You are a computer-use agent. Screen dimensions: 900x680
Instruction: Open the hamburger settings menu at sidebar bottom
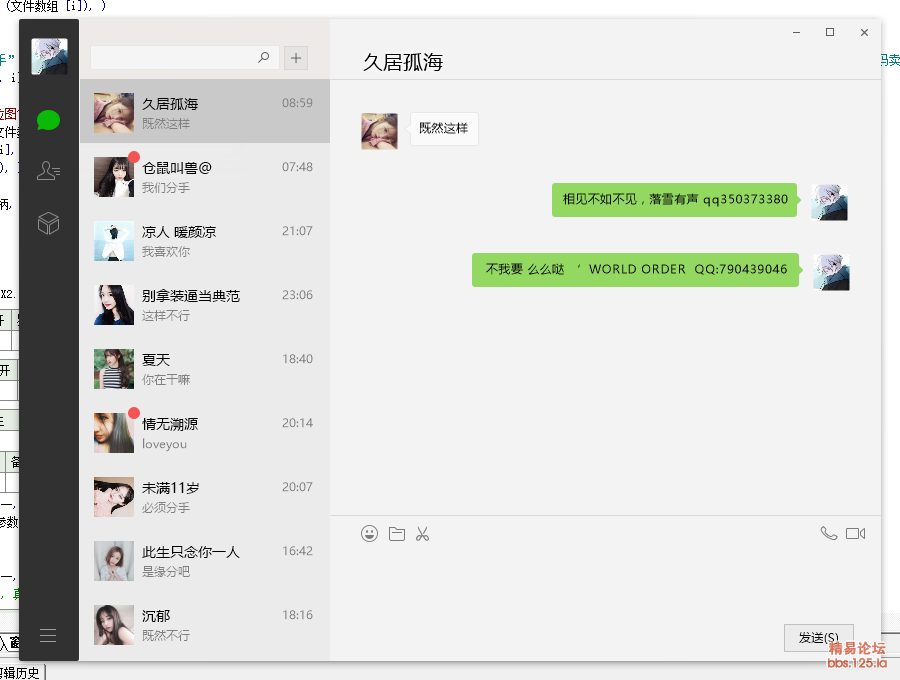point(48,636)
